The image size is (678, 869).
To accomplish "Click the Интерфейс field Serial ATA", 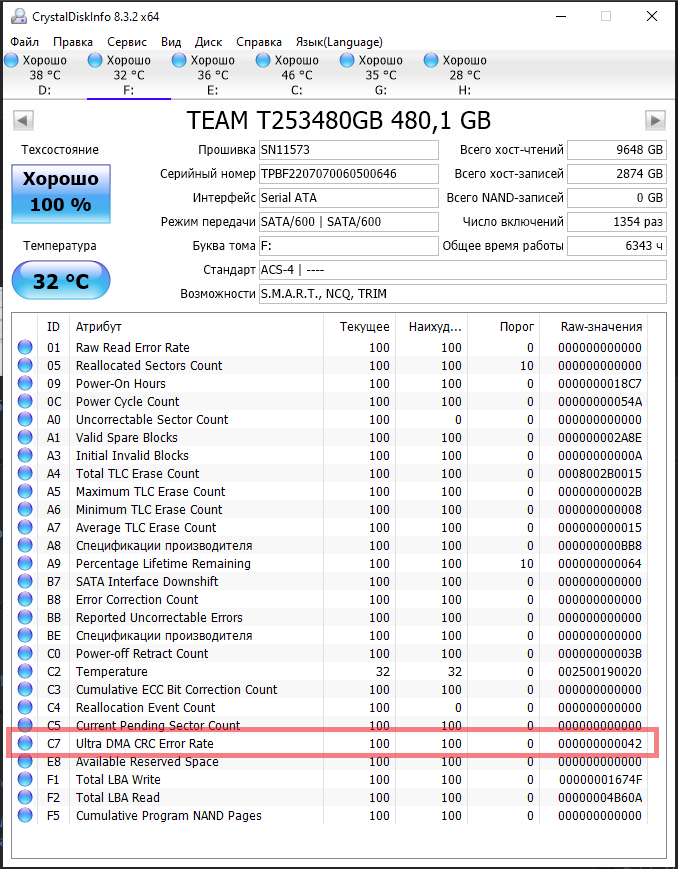I will pos(349,198).
